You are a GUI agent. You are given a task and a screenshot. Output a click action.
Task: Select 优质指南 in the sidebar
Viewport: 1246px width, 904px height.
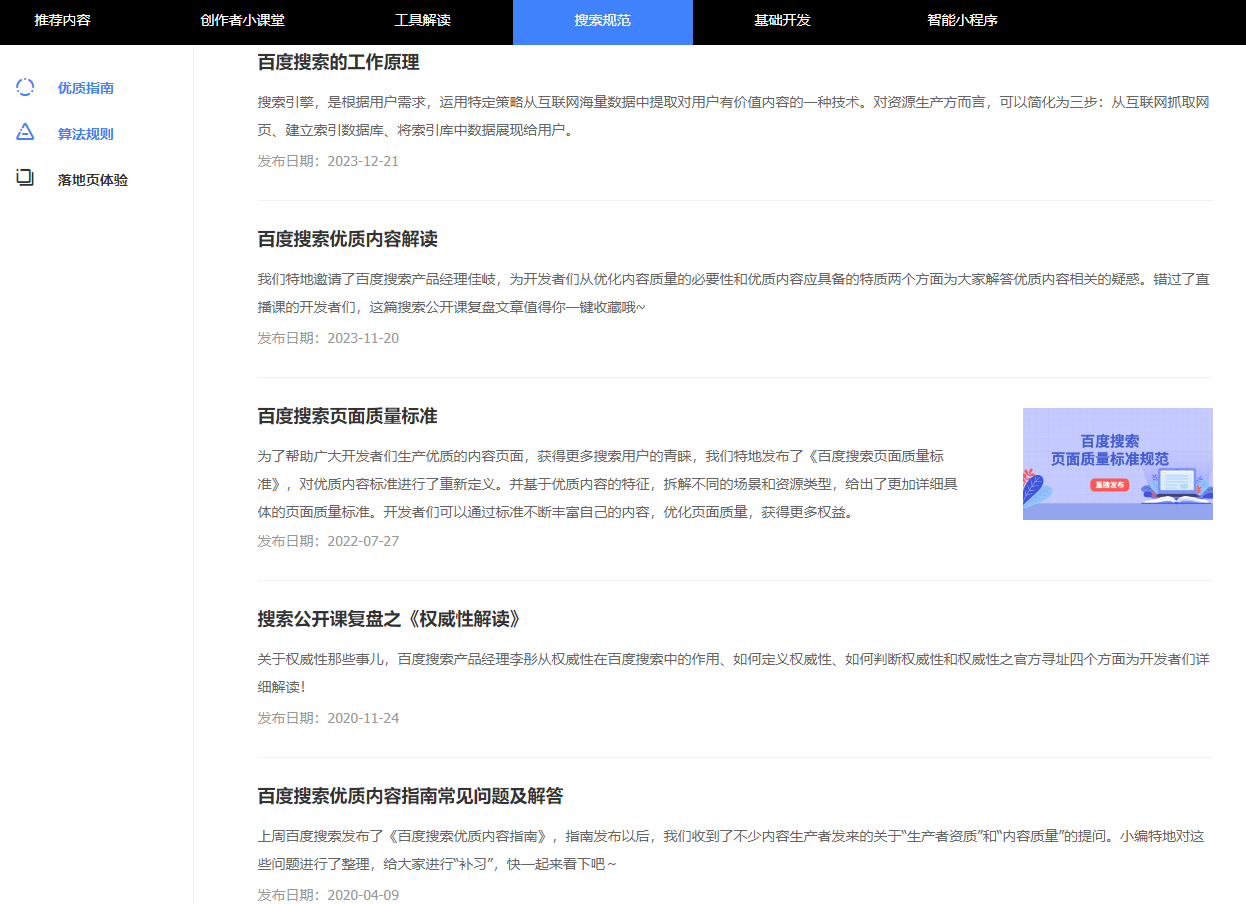click(x=85, y=88)
